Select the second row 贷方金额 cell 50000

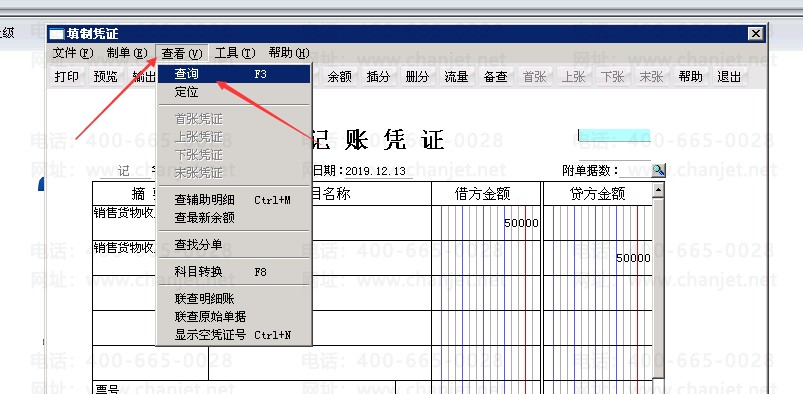click(x=598, y=258)
